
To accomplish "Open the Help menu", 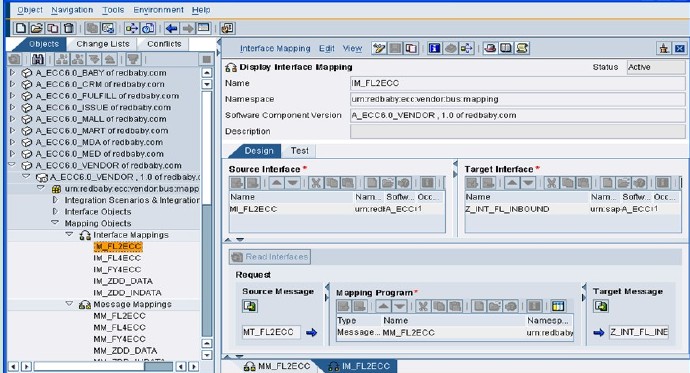I will click(x=201, y=10).
